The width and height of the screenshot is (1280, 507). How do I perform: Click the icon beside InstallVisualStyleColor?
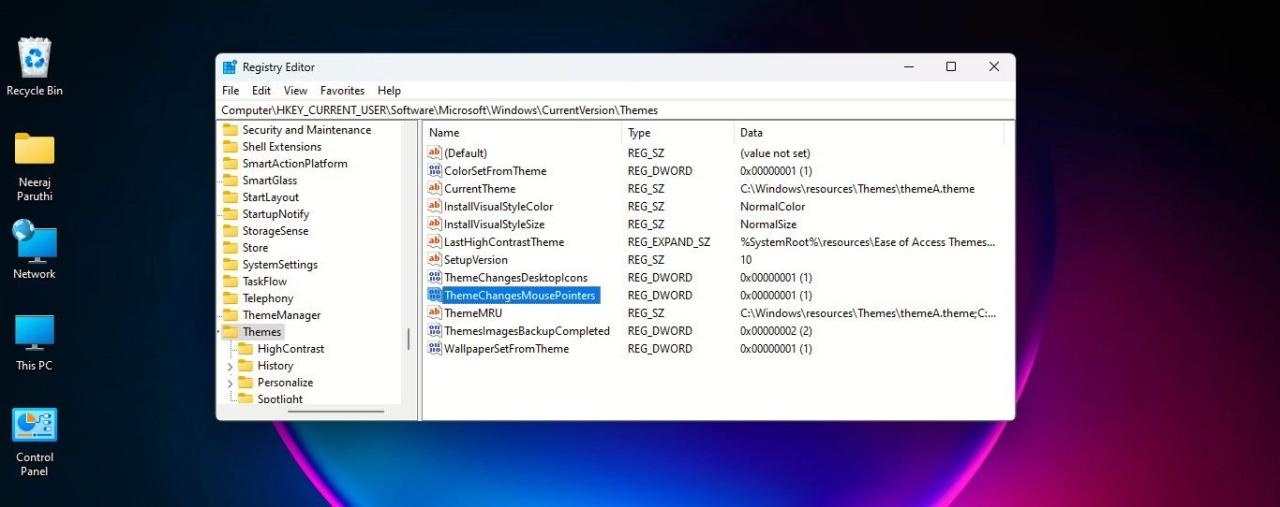434,206
